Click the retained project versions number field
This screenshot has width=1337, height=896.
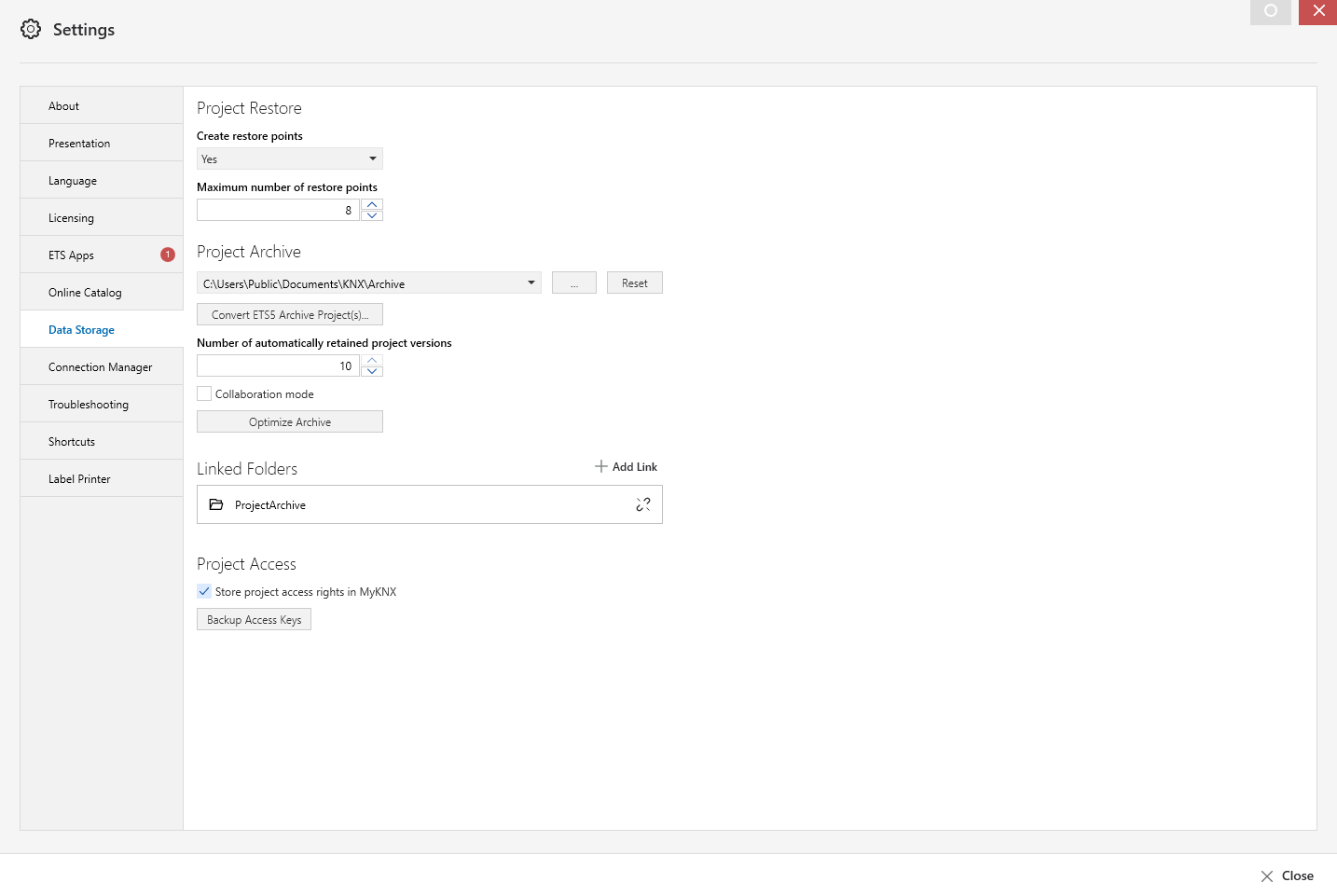point(278,365)
